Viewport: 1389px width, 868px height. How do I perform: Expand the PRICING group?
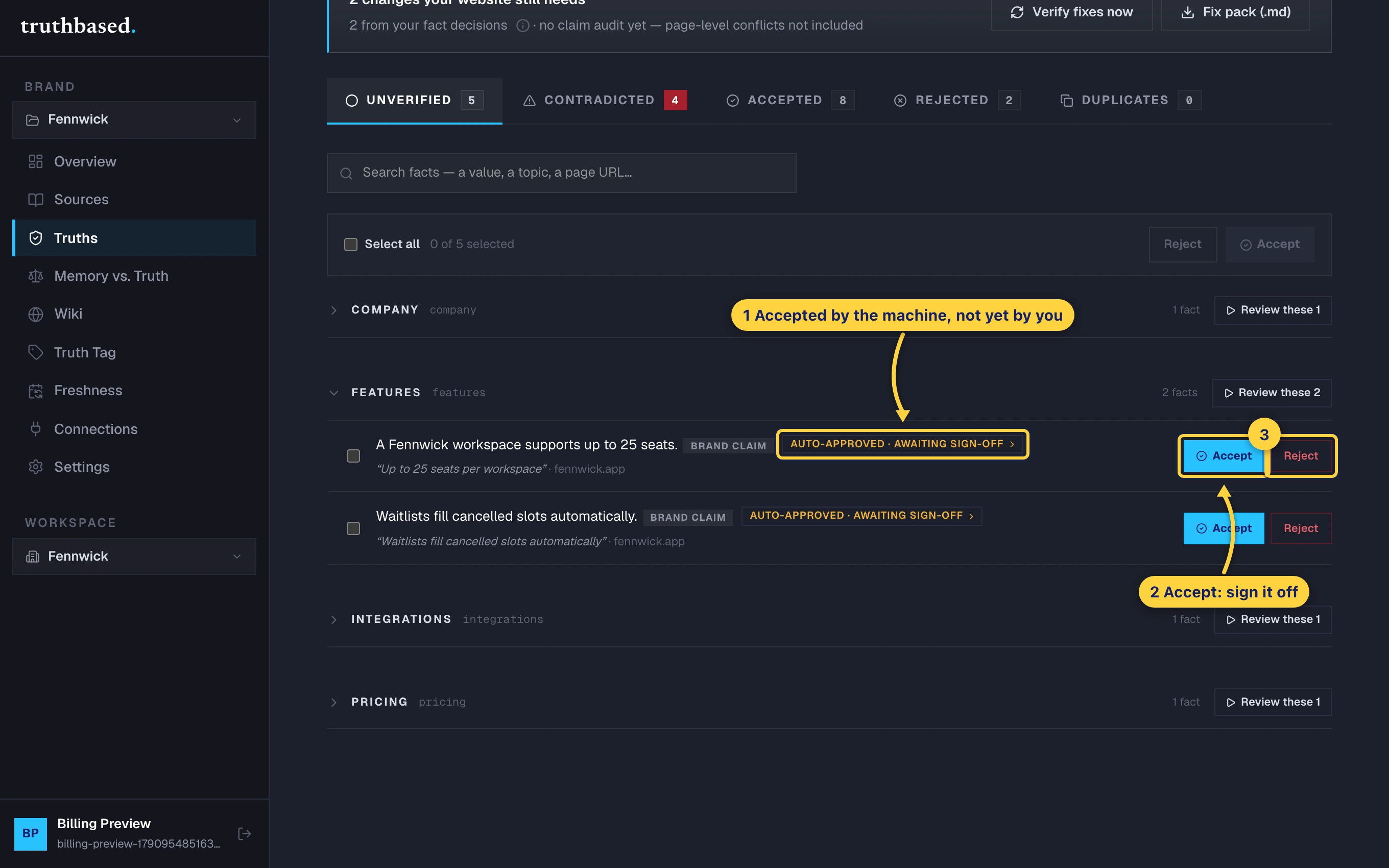tap(334, 702)
